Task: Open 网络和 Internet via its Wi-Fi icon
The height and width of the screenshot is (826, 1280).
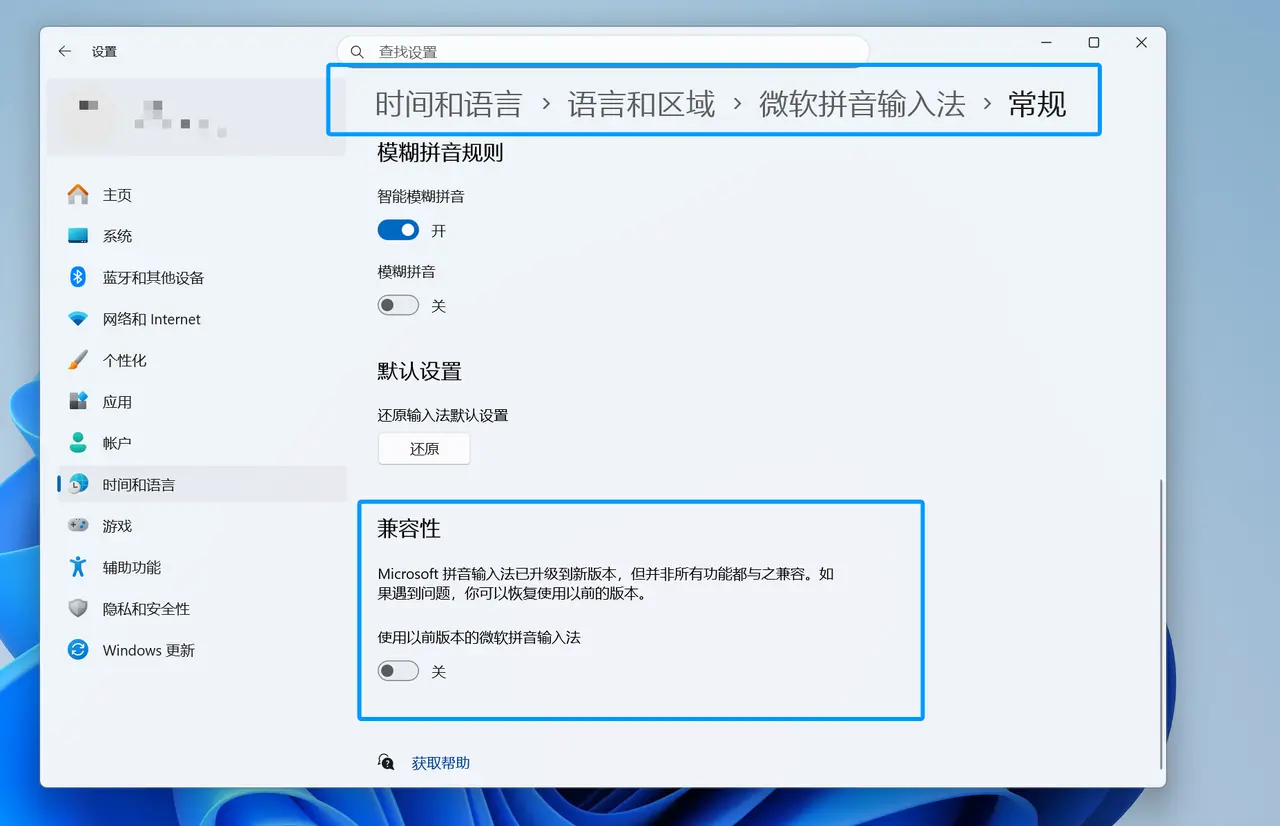Action: (x=78, y=319)
